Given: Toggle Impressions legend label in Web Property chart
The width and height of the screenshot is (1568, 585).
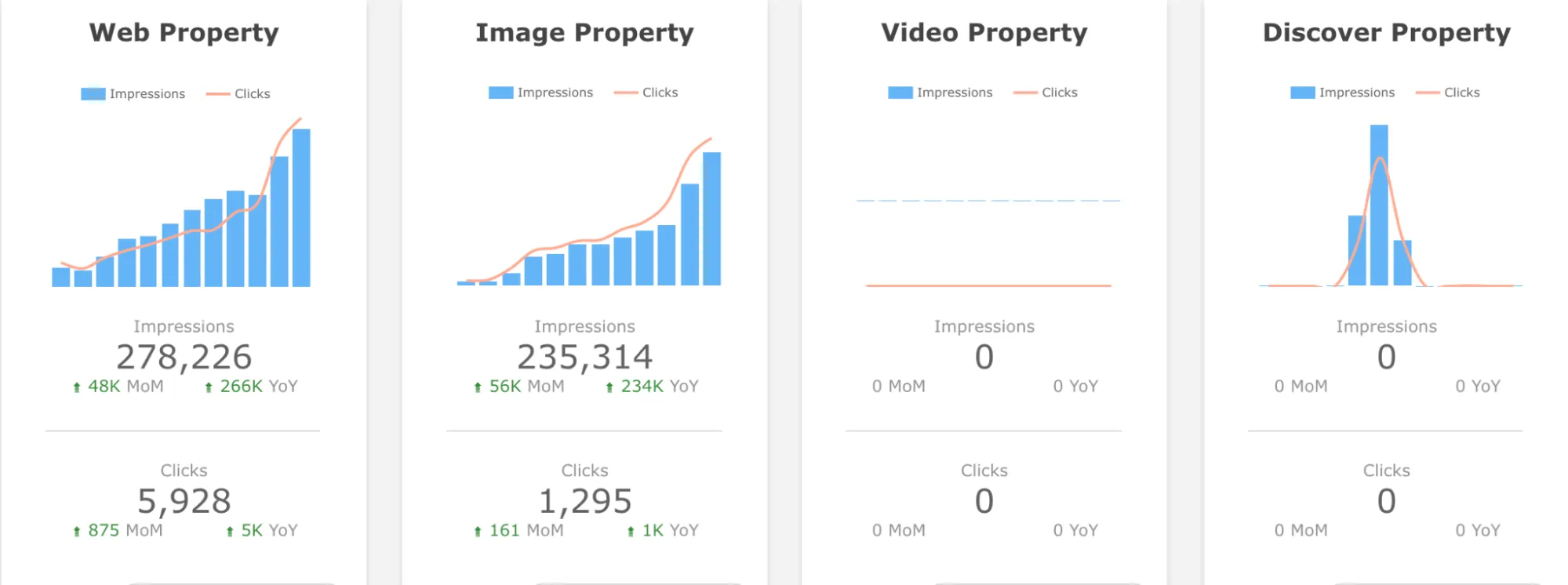Looking at the screenshot, I should click(x=147, y=94).
